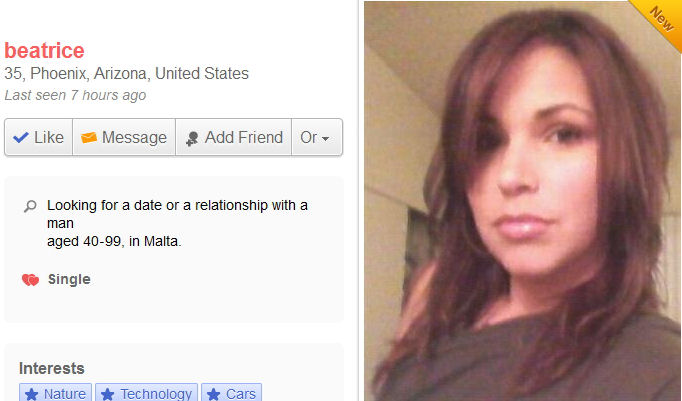Click the star icon on Nature tag
The image size is (682, 401).
click(31, 394)
